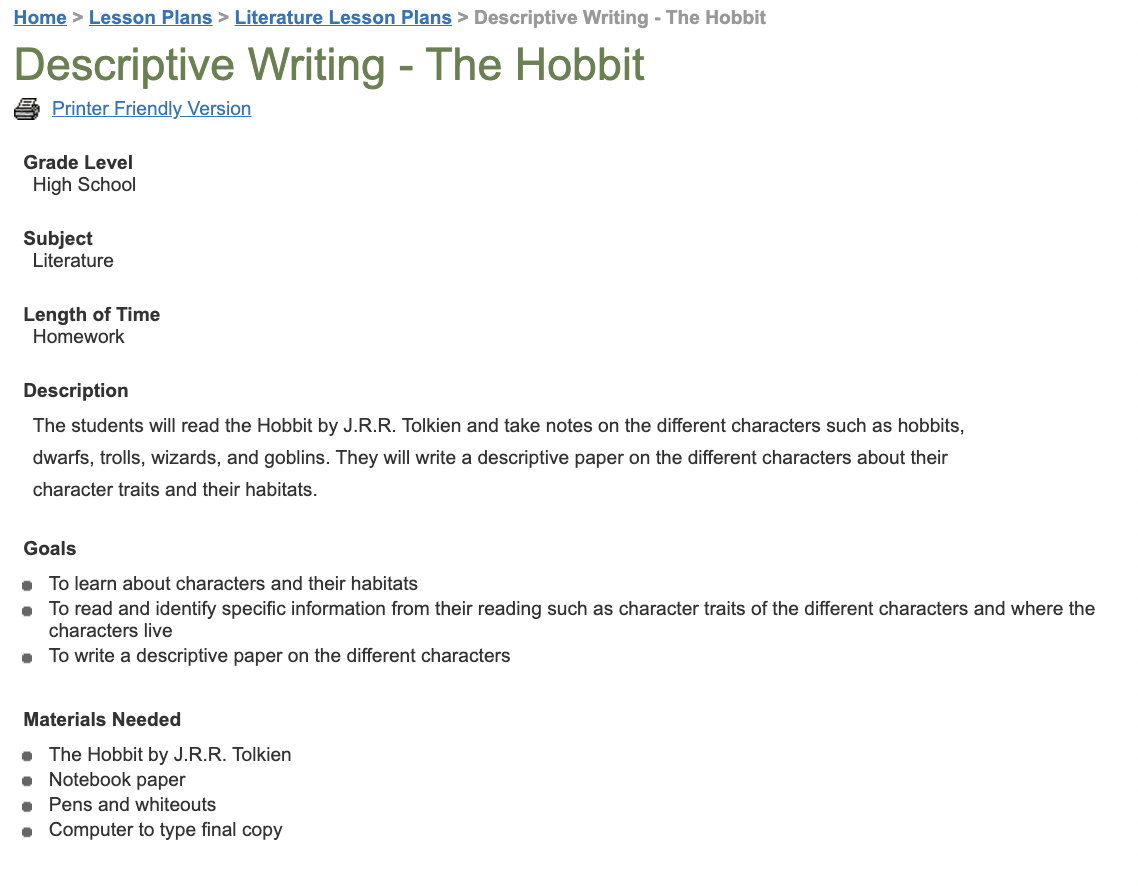Open the Printer Friendly Version link
The width and height of the screenshot is (1138, 886).
pos(151,108)
